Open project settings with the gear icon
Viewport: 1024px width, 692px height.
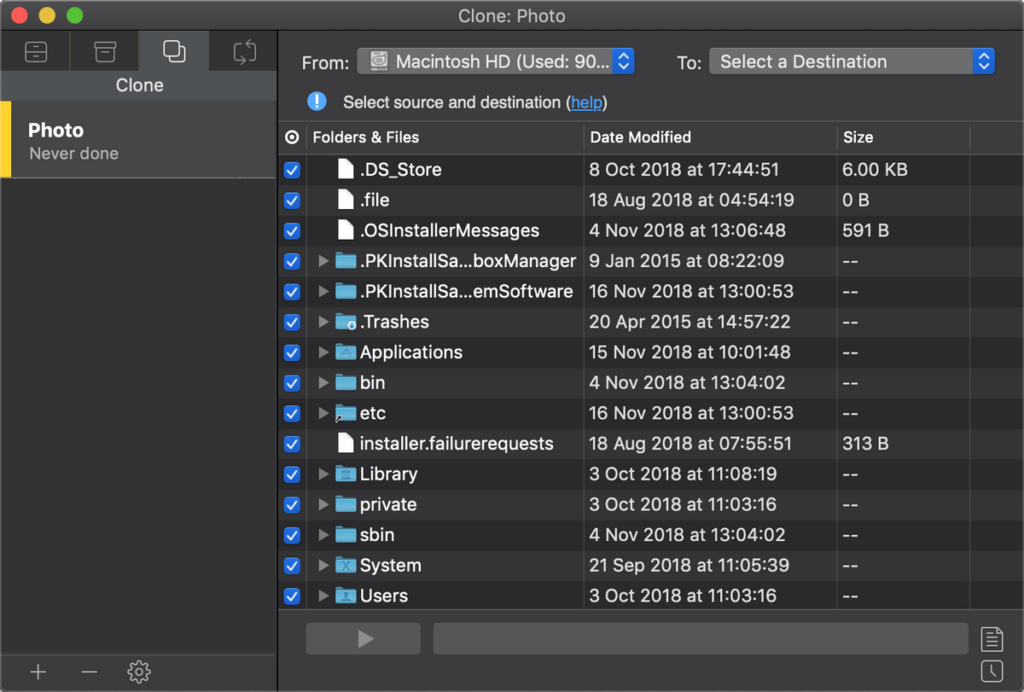point(138,672)
